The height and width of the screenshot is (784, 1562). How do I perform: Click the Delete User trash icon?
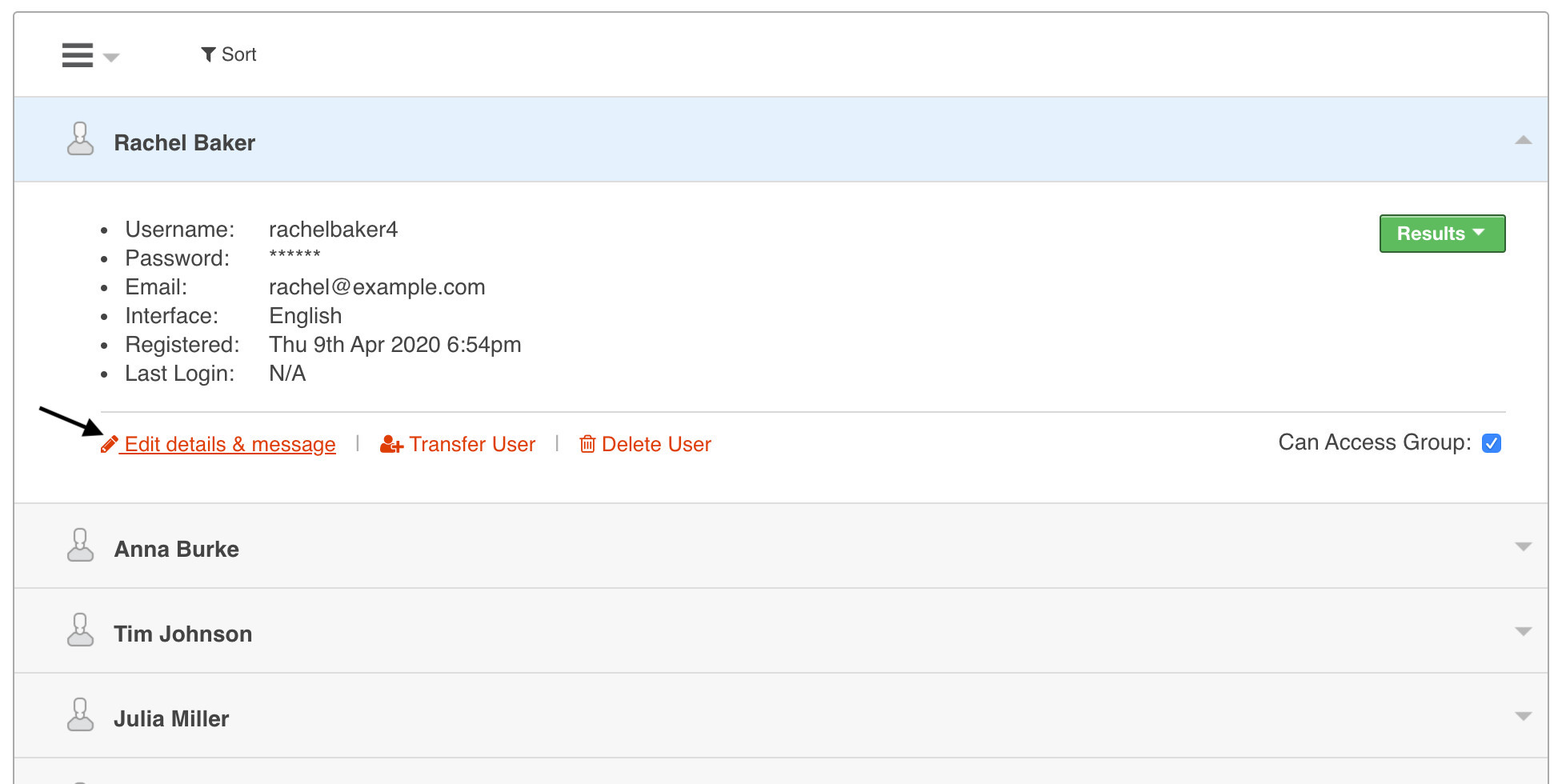(x=587, y=444)
